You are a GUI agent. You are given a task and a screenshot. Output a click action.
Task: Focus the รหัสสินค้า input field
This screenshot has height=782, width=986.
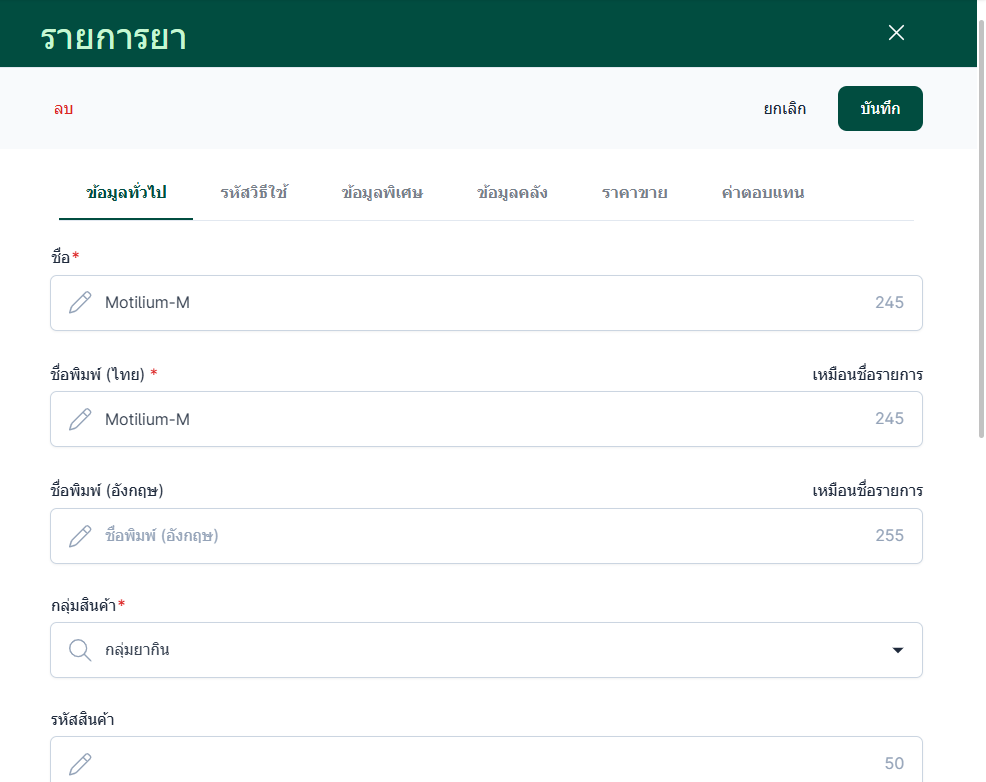(x=486, y=759)
